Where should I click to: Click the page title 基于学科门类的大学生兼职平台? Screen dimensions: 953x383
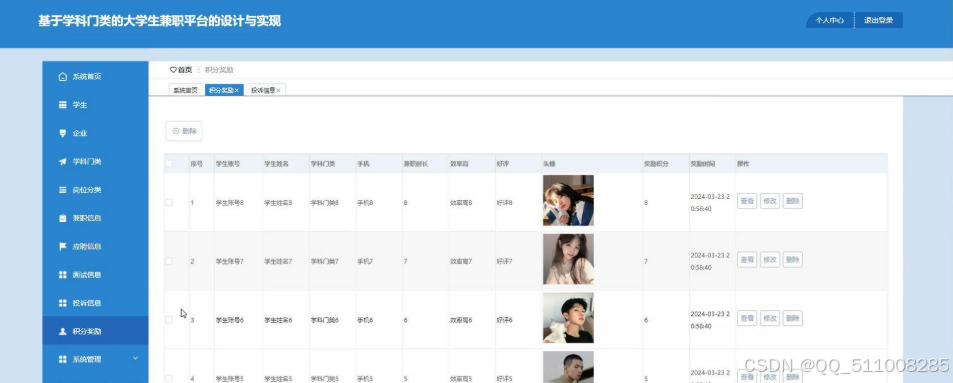(160, 21)
